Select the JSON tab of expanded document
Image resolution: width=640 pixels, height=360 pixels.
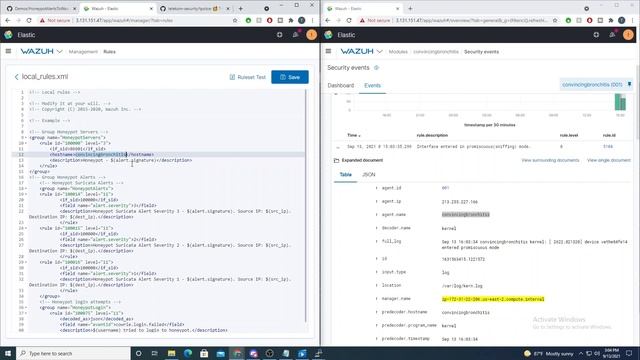coord(369,175)
